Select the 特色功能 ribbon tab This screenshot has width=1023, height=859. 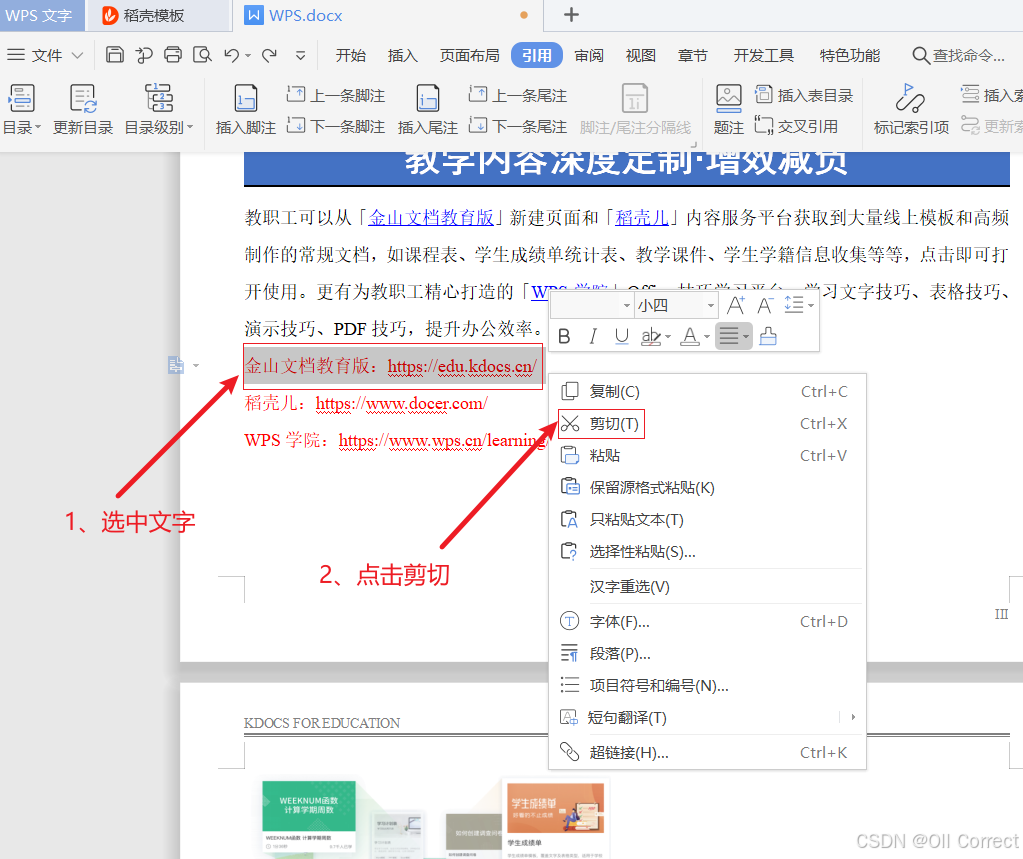coord(849,55)
